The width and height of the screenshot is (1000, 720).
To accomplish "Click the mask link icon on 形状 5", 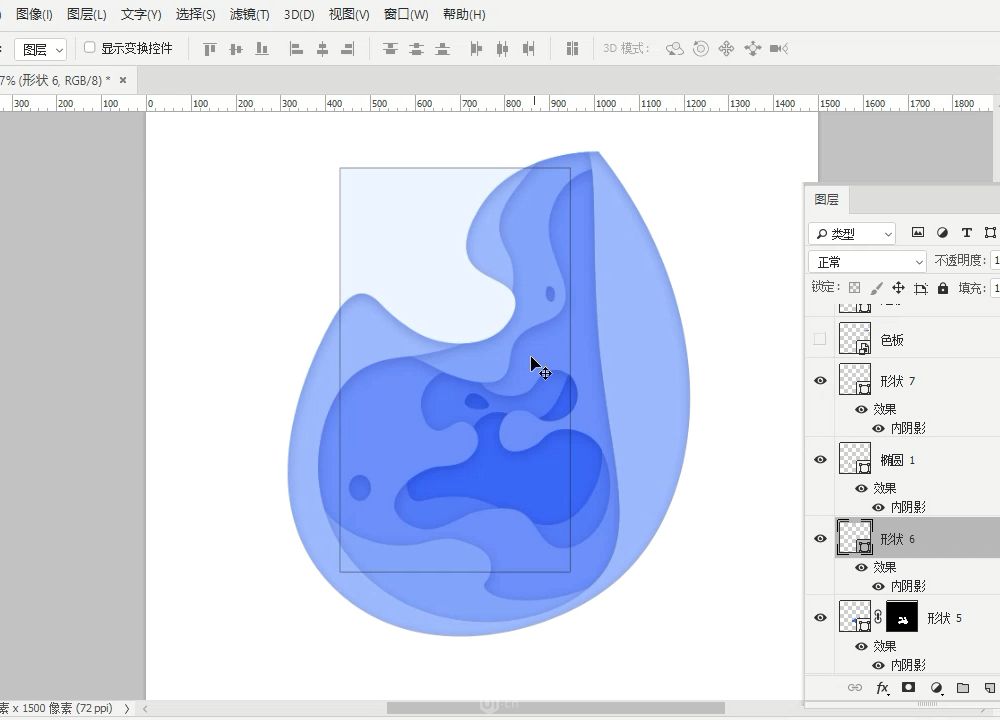I will click(878, 617).
